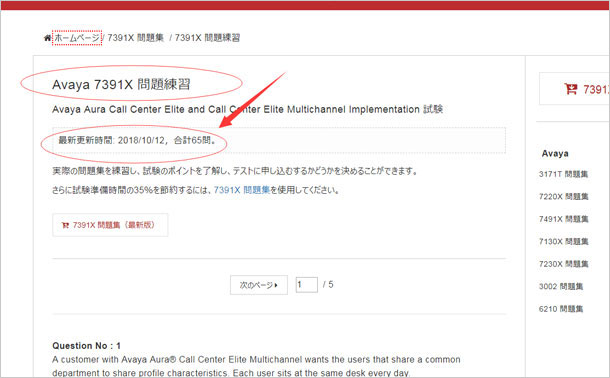Open the ホームページ breadcrumb link
This screenshot has width=610, height=378.
pos(77,38)
